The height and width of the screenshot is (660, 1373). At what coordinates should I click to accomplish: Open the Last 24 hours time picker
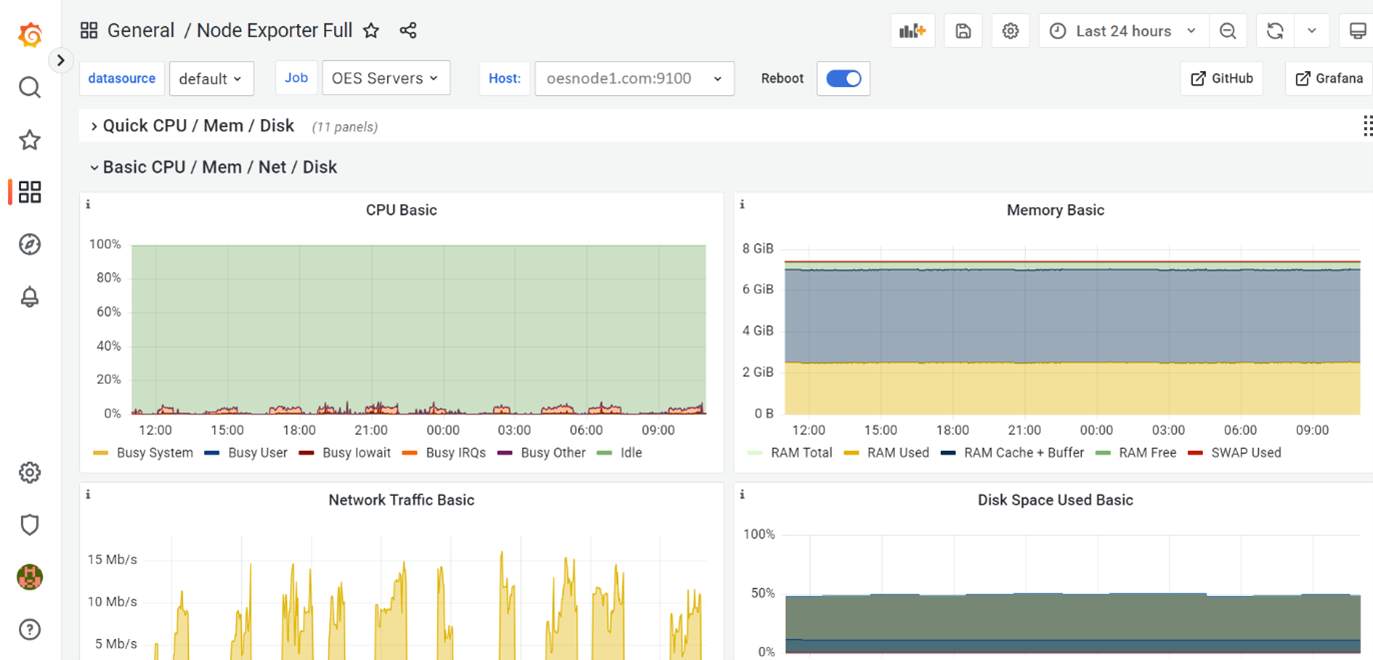point(1122,31)
